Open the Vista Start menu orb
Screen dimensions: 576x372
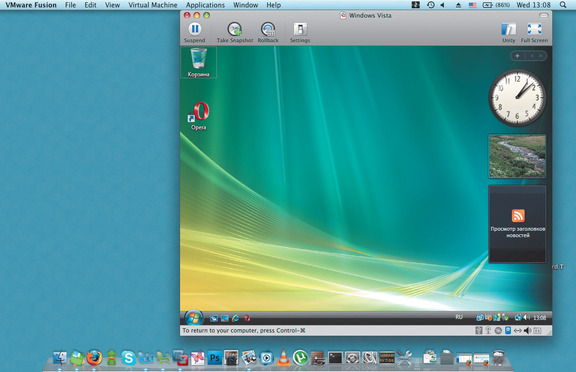pyautogui.click(x=194, y=317)
